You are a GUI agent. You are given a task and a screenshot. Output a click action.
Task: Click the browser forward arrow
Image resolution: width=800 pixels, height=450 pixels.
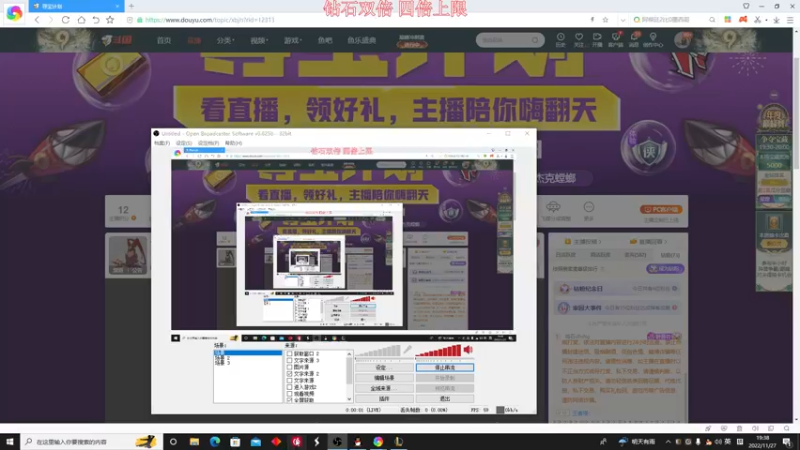51,20
